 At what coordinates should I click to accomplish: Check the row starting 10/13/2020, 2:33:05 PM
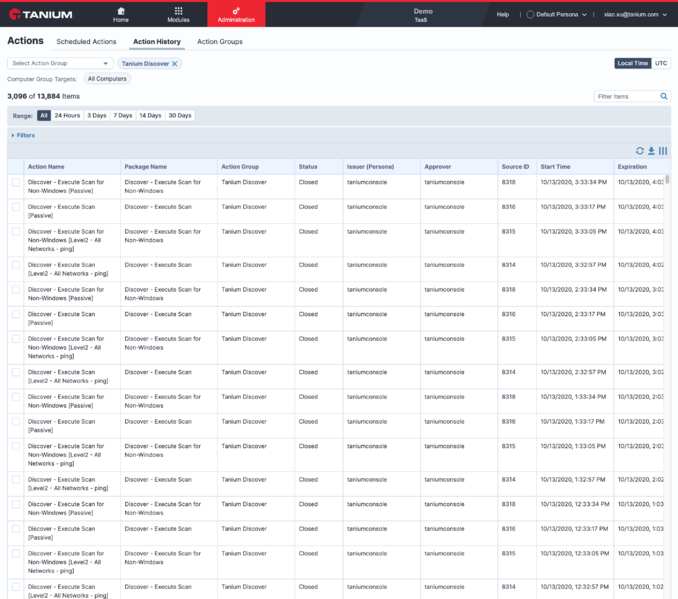point(16,339)
